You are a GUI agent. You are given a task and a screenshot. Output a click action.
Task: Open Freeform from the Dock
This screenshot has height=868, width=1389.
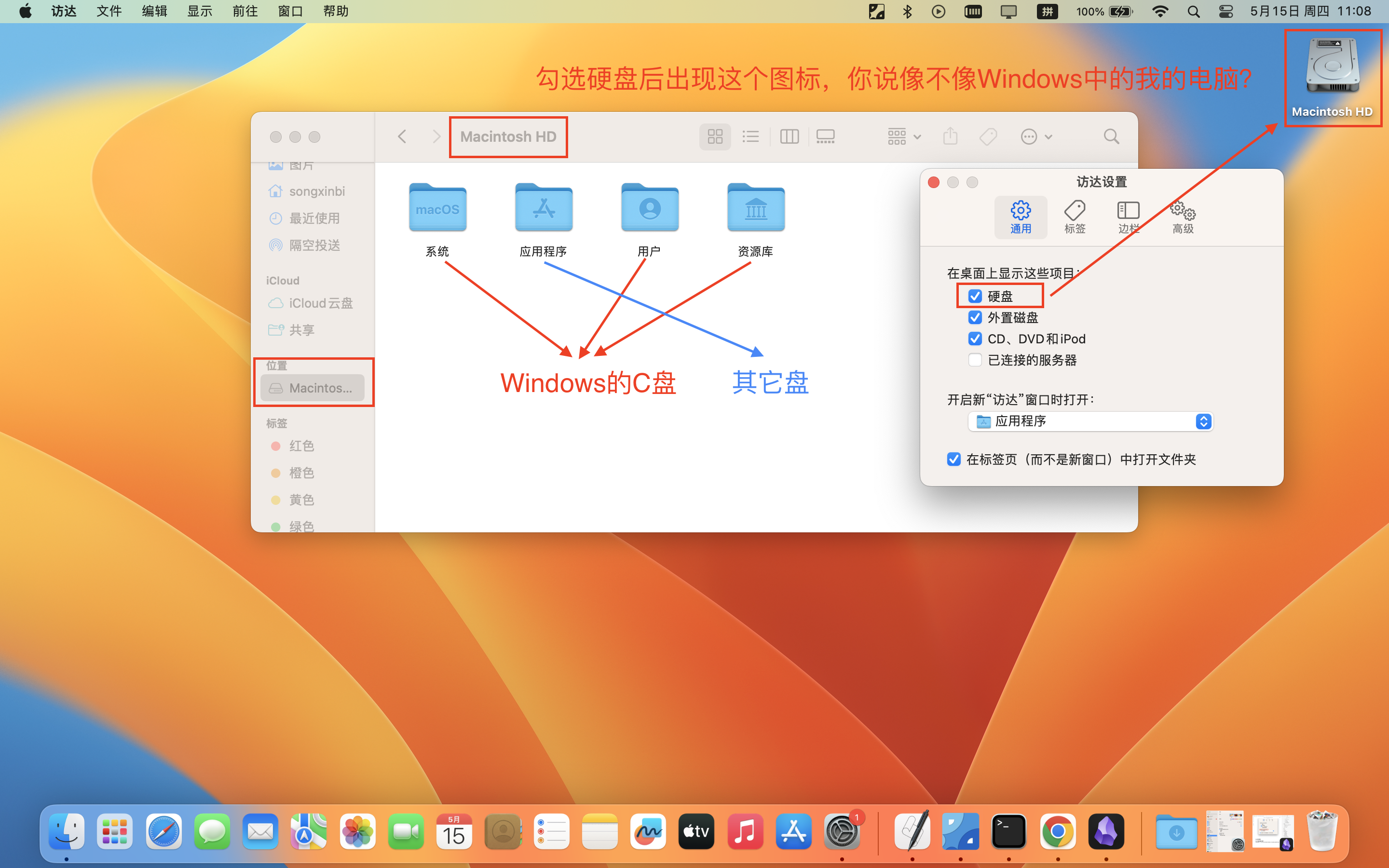648,831
